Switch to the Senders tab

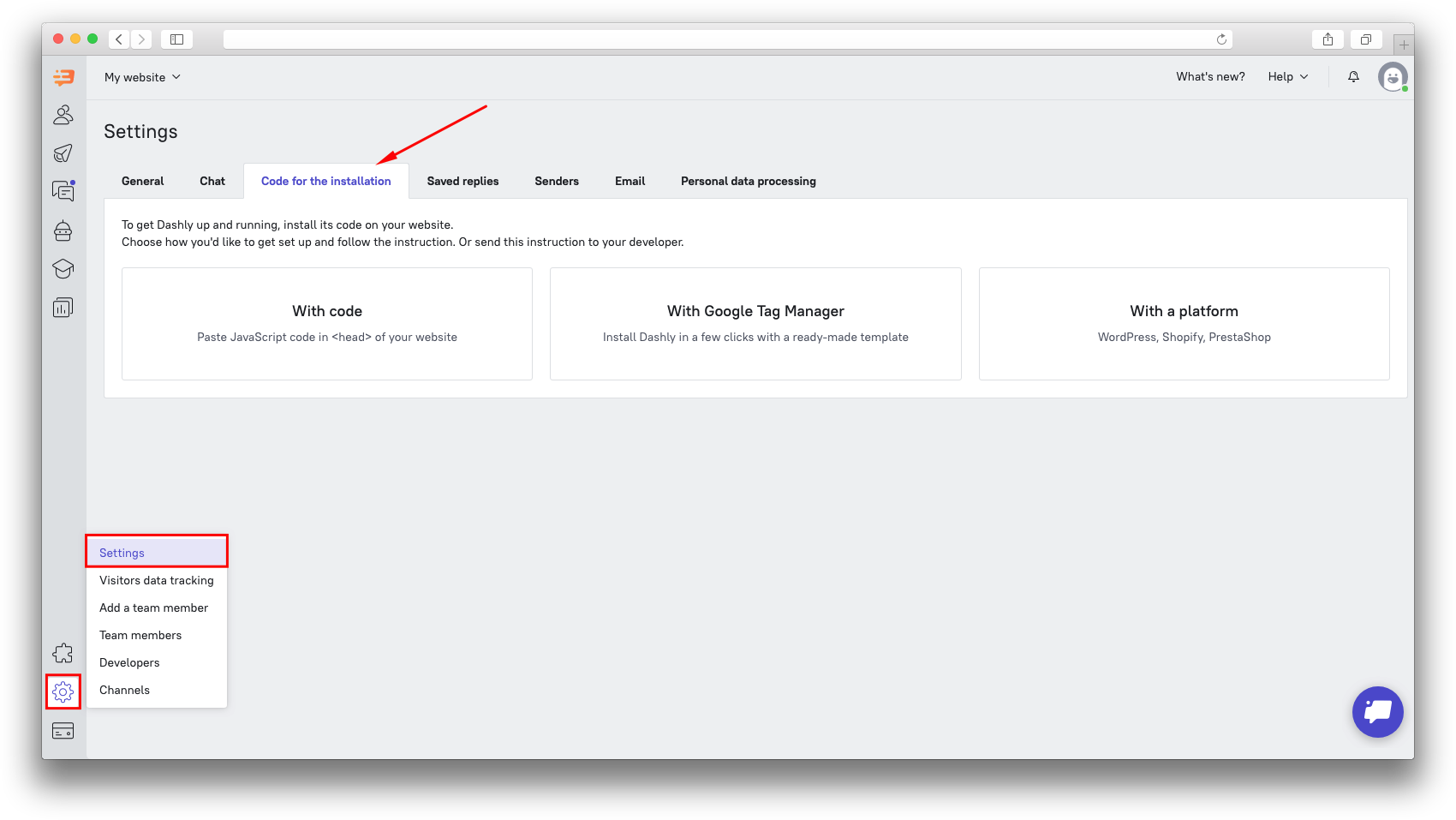(557, 182)
